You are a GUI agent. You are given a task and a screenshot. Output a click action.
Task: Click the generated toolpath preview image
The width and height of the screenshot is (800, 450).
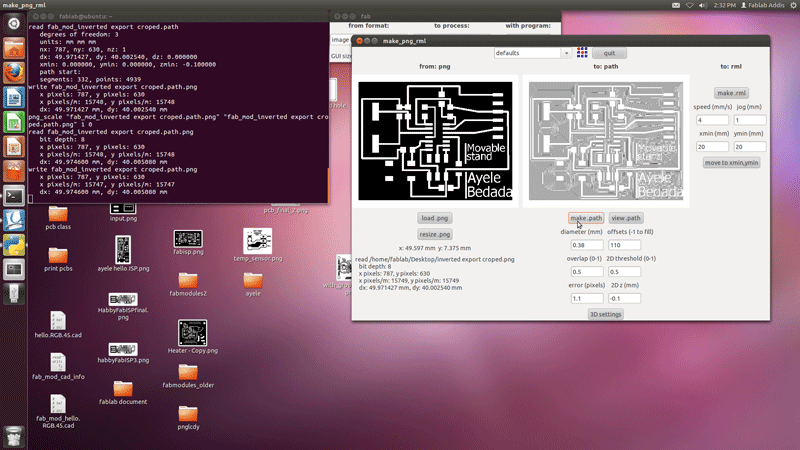pyautogui.click(x=605, y=142)
